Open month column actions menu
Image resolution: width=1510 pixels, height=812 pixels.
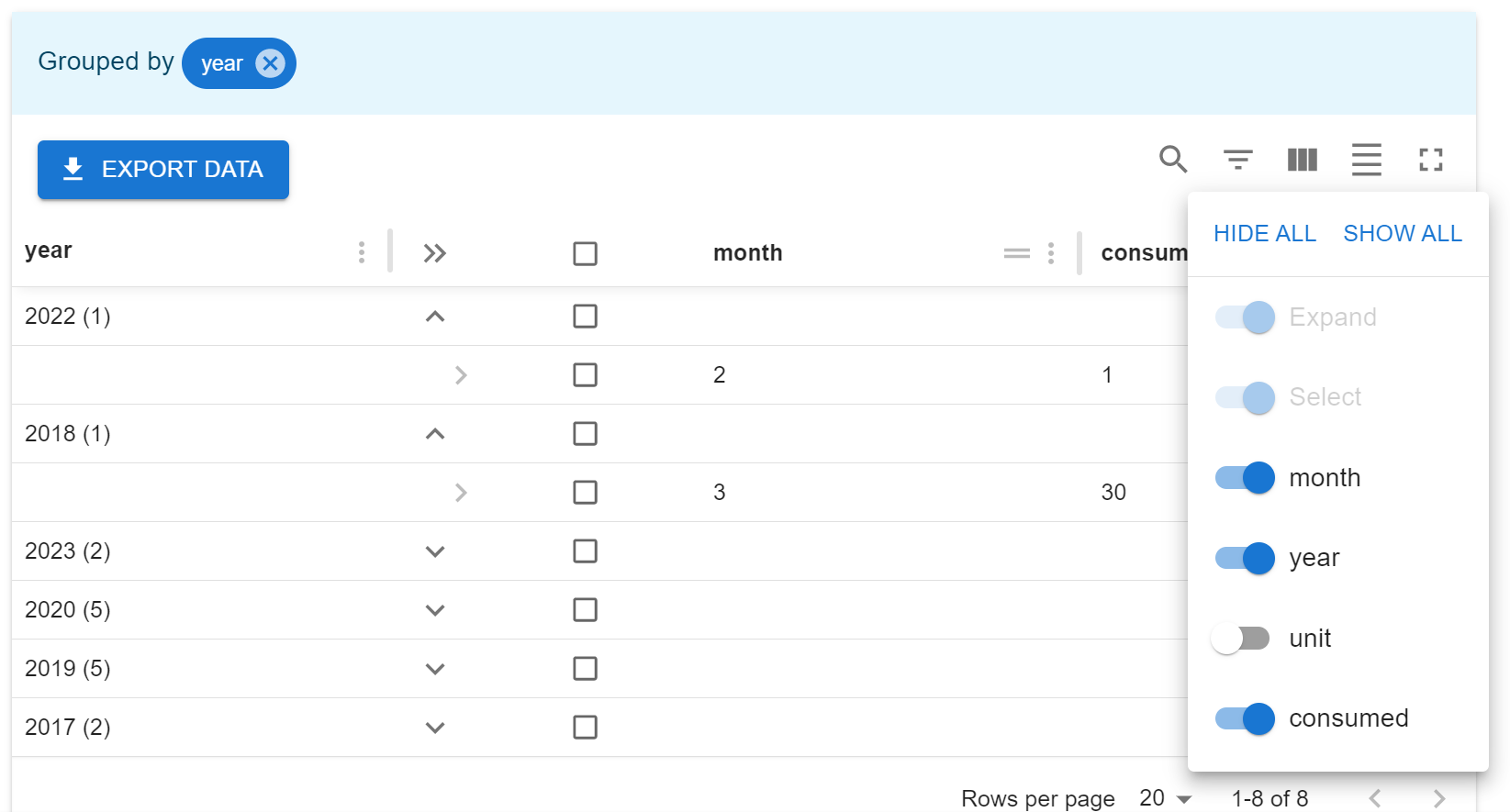(1051, 253)
